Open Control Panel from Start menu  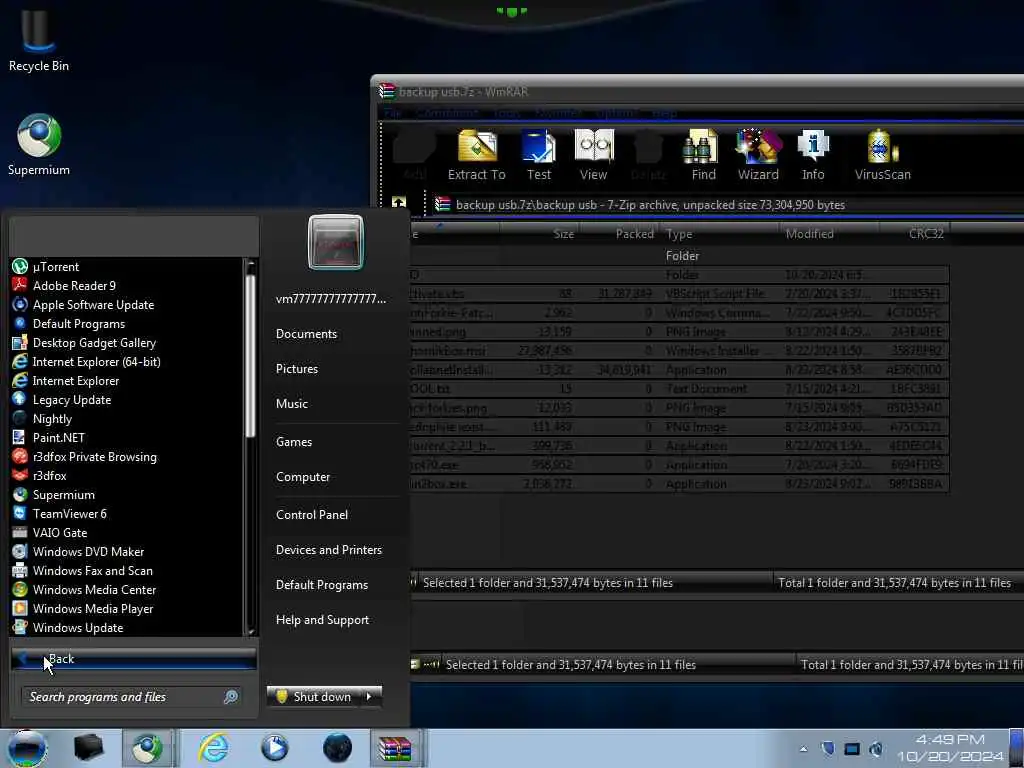coord(312,515)
